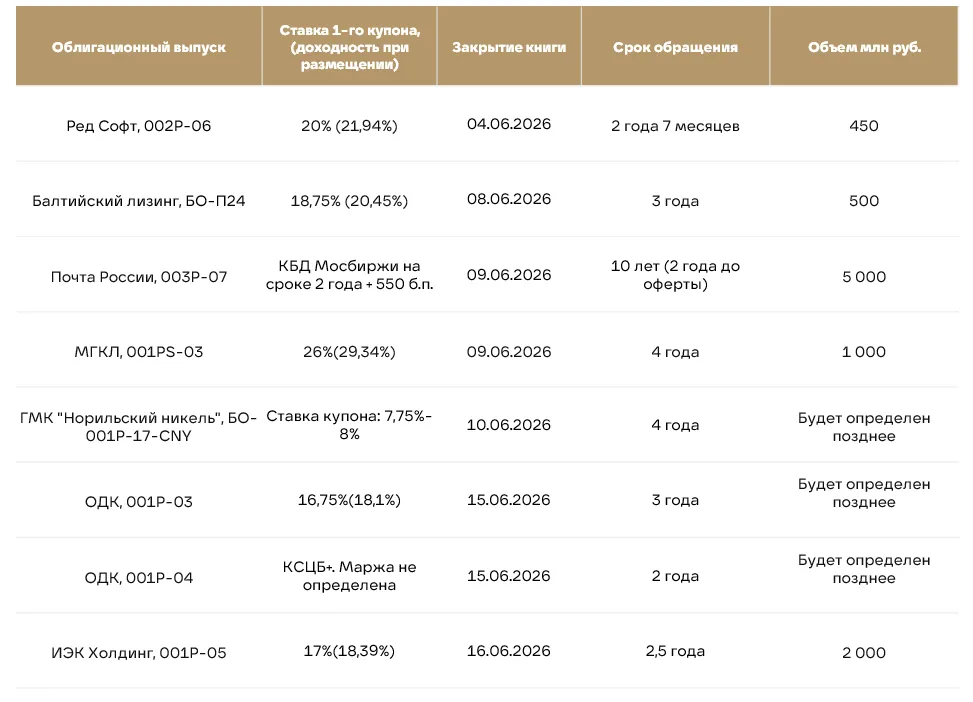This screenshot has width=973, height=702.
Task: Select the 'Срок обращения' column header
Action: (675, 47)
